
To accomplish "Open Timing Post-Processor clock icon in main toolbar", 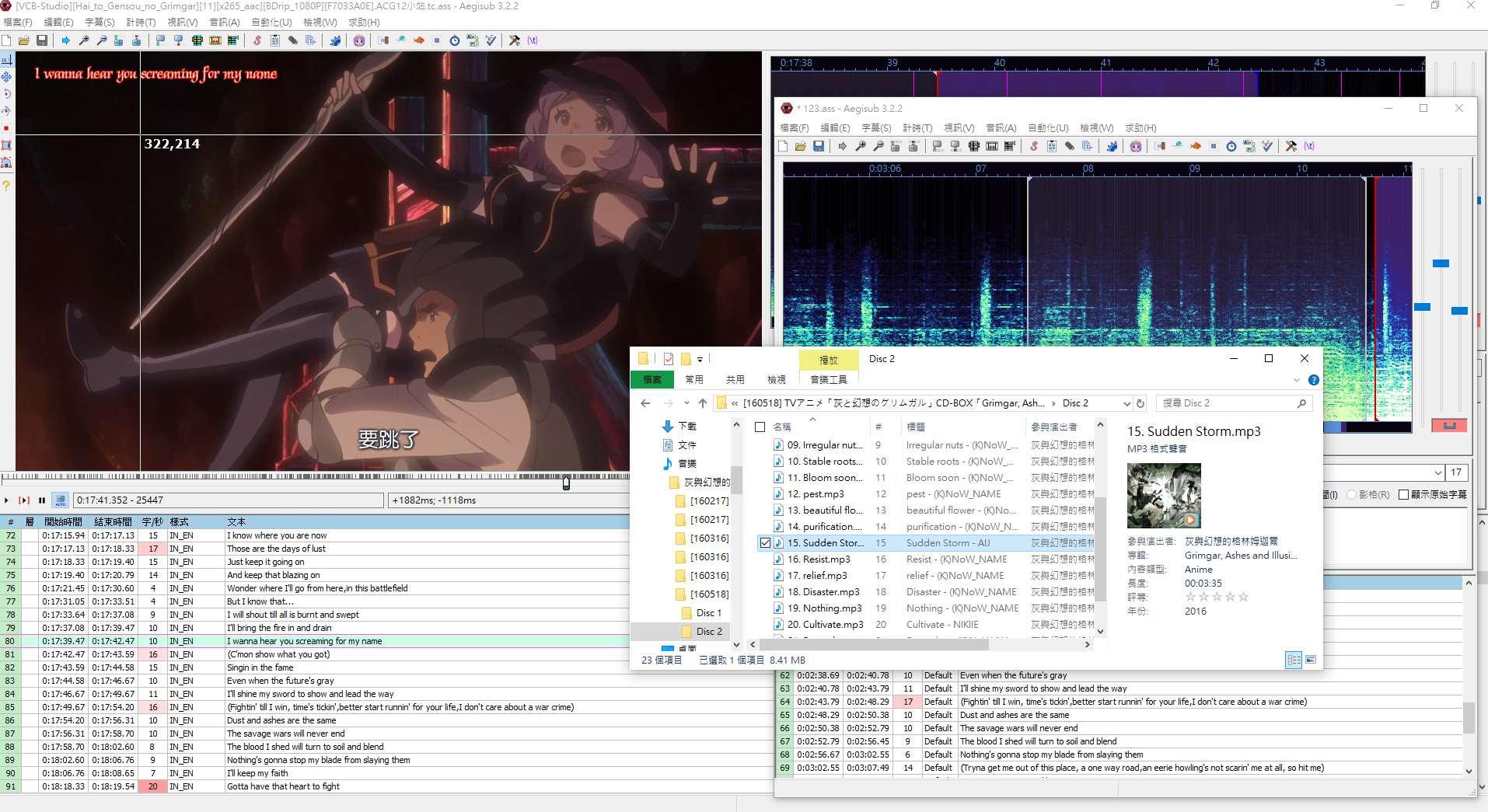I will 455,40.
